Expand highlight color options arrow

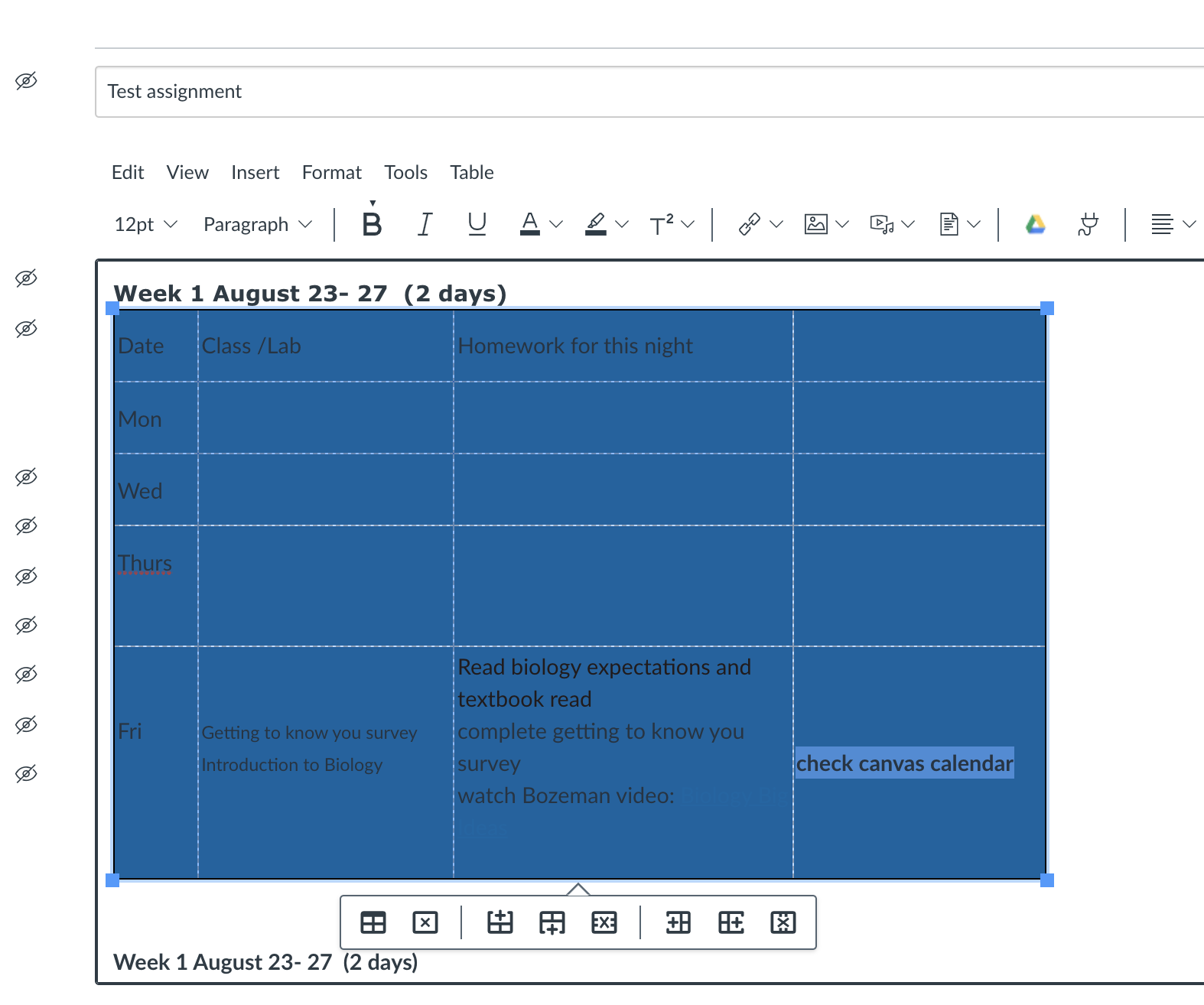[622, 224]
